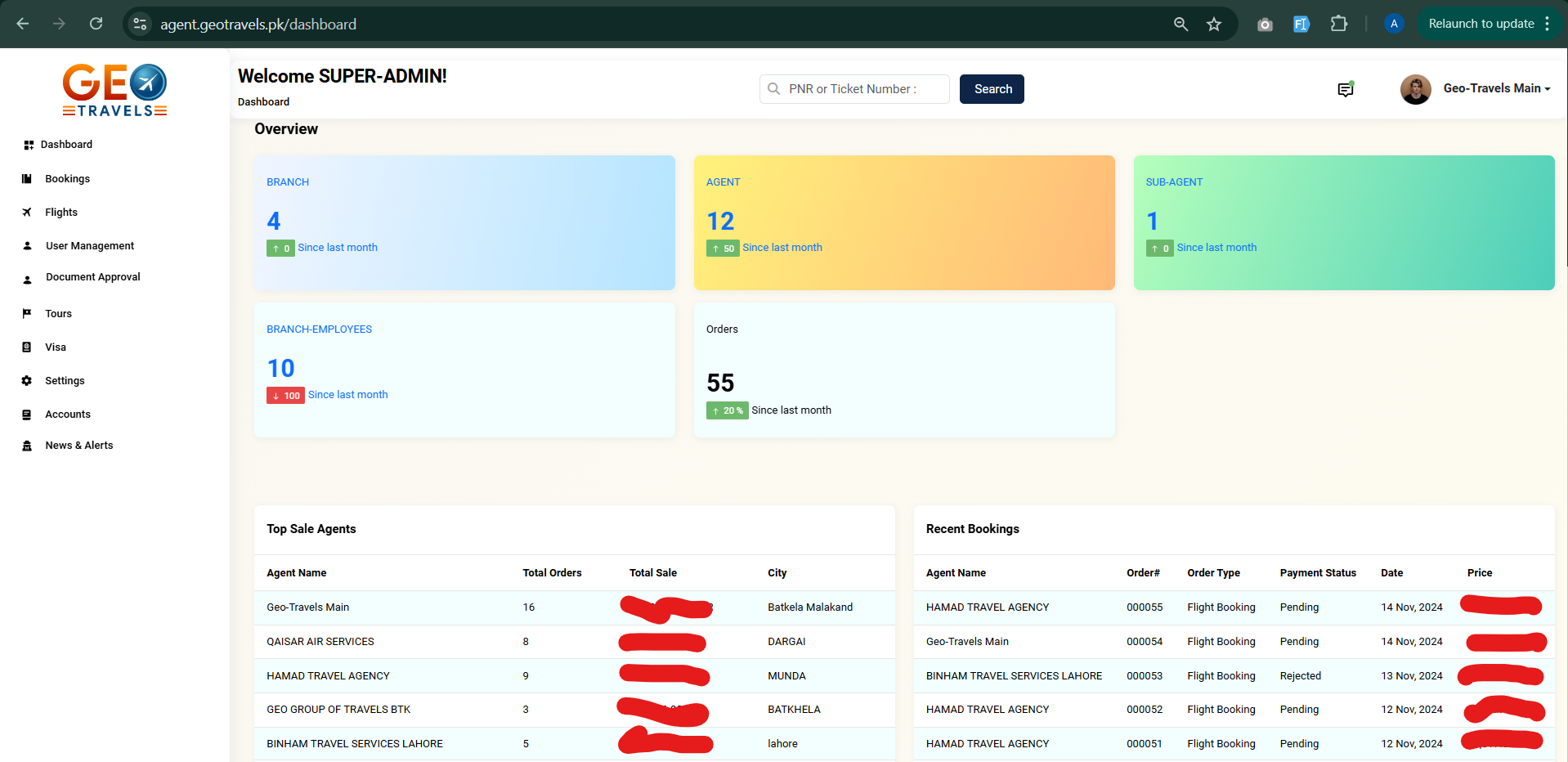
Task: Click the Accounts ledger icon
Action: point(27,415)
